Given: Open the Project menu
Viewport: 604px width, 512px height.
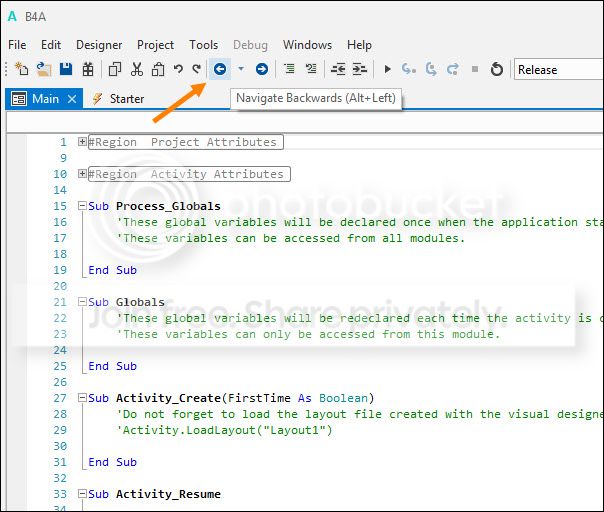Looking at the screenshot, I should 155,45.
